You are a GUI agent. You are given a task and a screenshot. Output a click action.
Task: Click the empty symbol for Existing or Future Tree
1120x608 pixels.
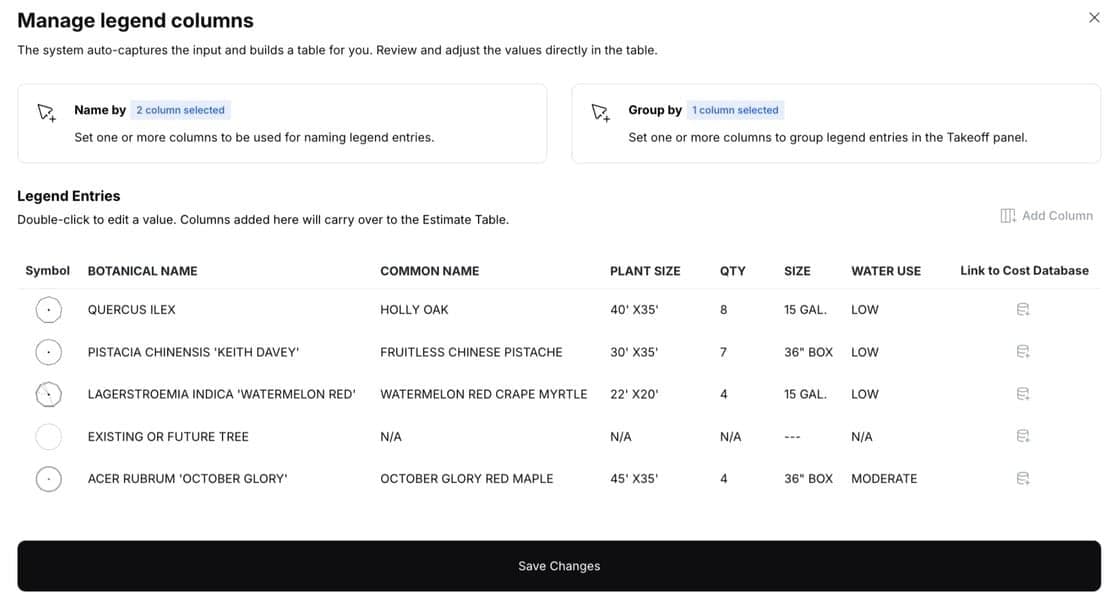[x=49, y=436]
